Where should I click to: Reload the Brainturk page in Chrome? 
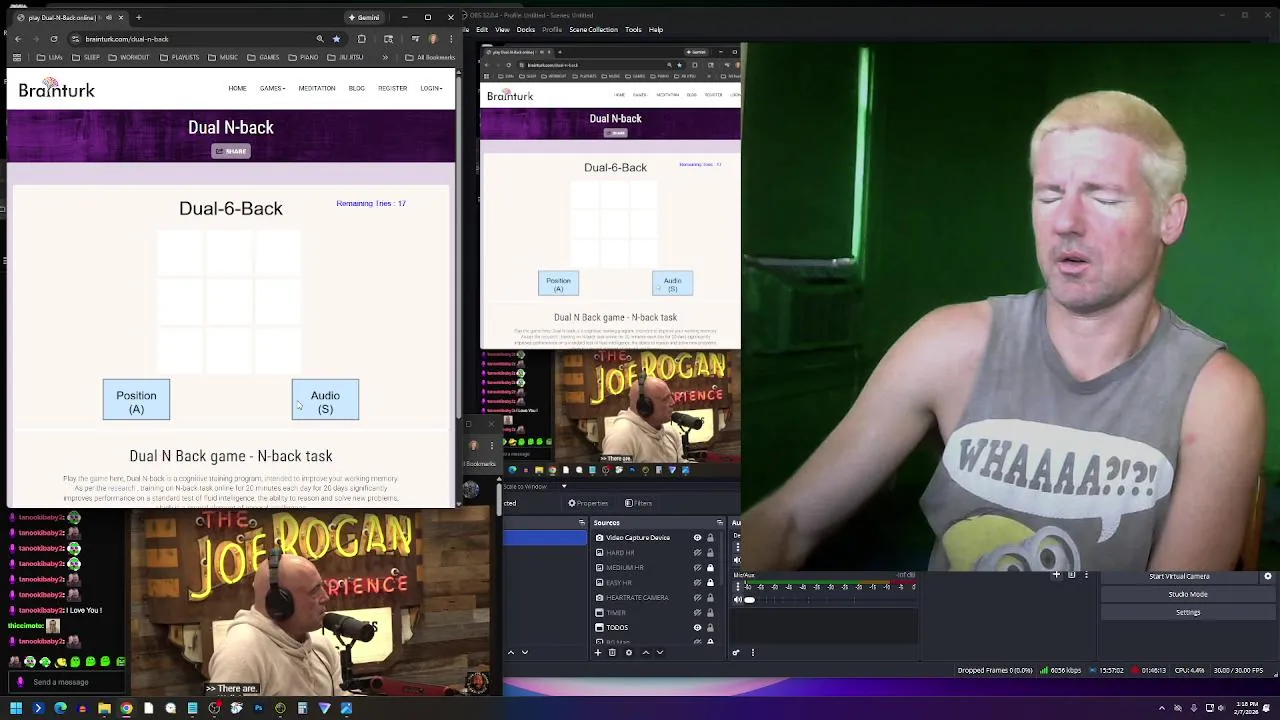pyautogui.click(x=54, y=39)
